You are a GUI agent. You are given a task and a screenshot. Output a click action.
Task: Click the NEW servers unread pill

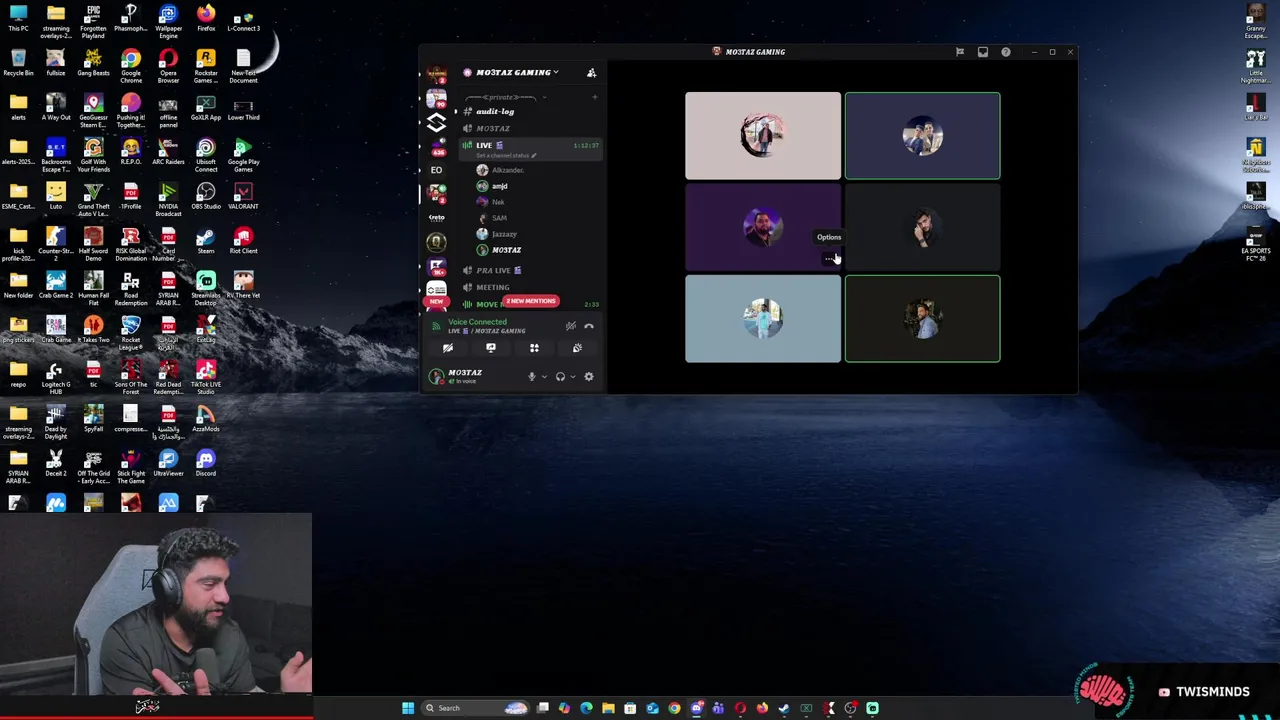(x=436, y=301)
